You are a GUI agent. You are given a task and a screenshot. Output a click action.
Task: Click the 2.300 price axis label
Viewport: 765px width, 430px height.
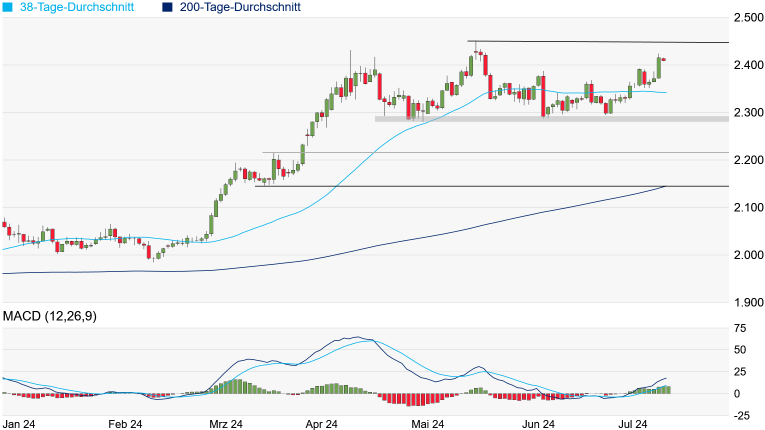coord(748,112)
